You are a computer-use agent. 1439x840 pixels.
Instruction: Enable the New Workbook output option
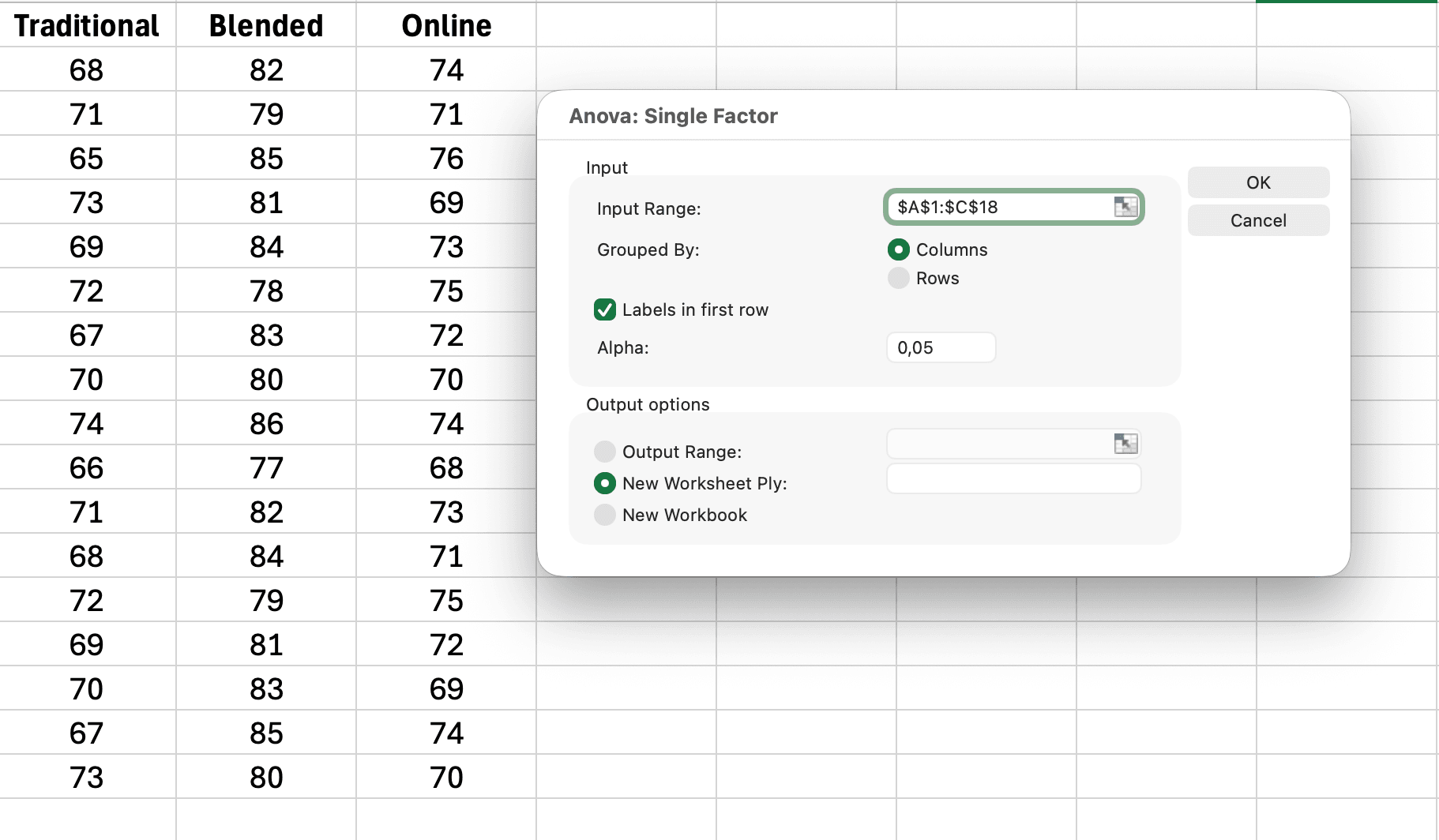(605, 514)
